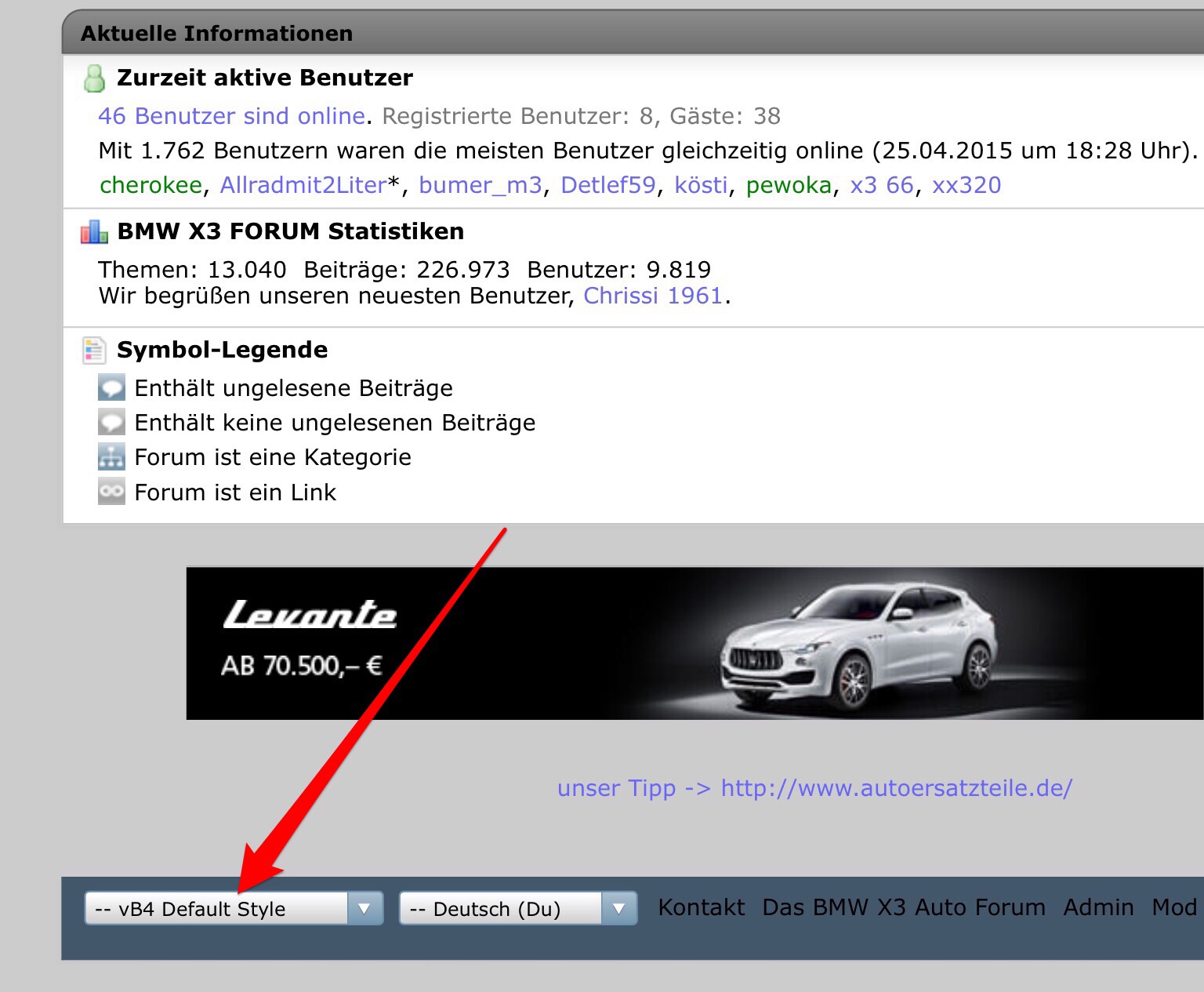1204x992 pixels.
Task: Click the Maserati Levante ad banner
Action: pyautogui.click(x=694, y=643)
